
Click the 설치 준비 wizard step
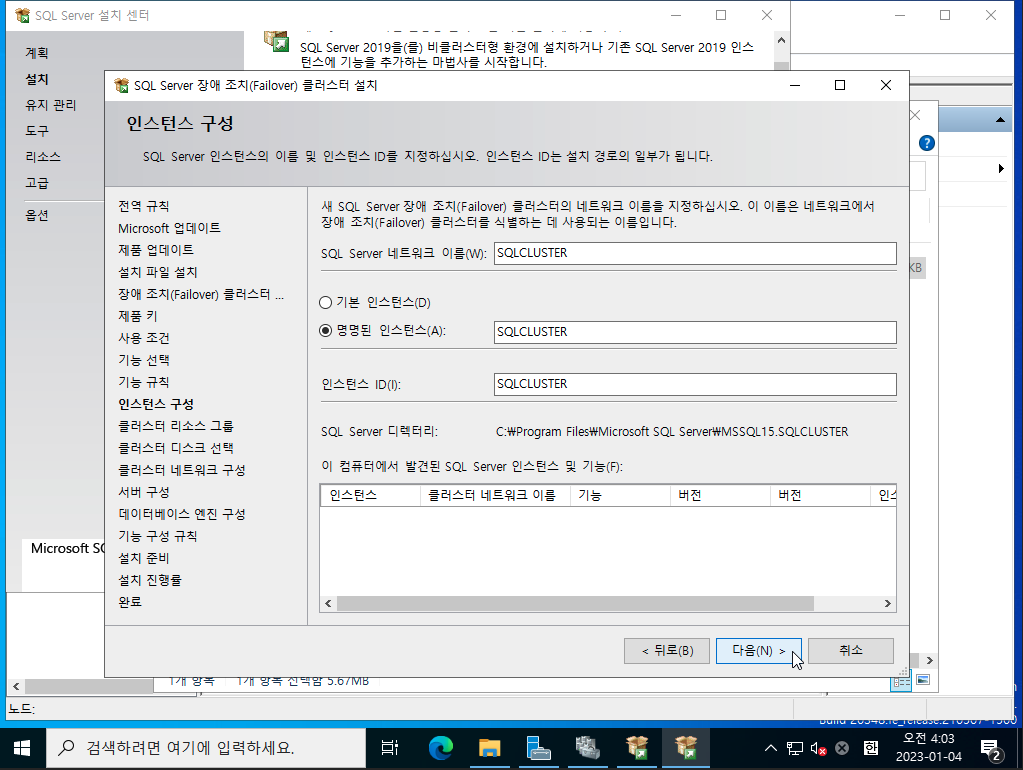[144, 559]
